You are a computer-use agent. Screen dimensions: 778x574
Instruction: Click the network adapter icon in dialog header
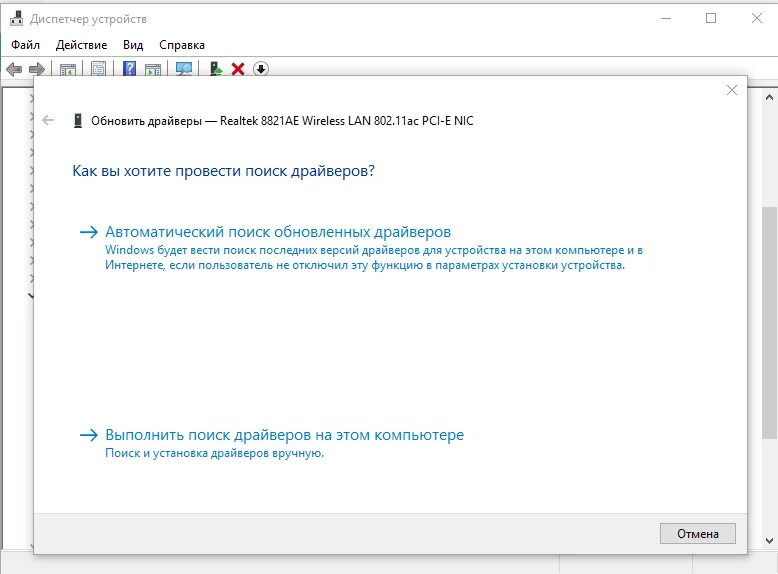pos(78,121)
